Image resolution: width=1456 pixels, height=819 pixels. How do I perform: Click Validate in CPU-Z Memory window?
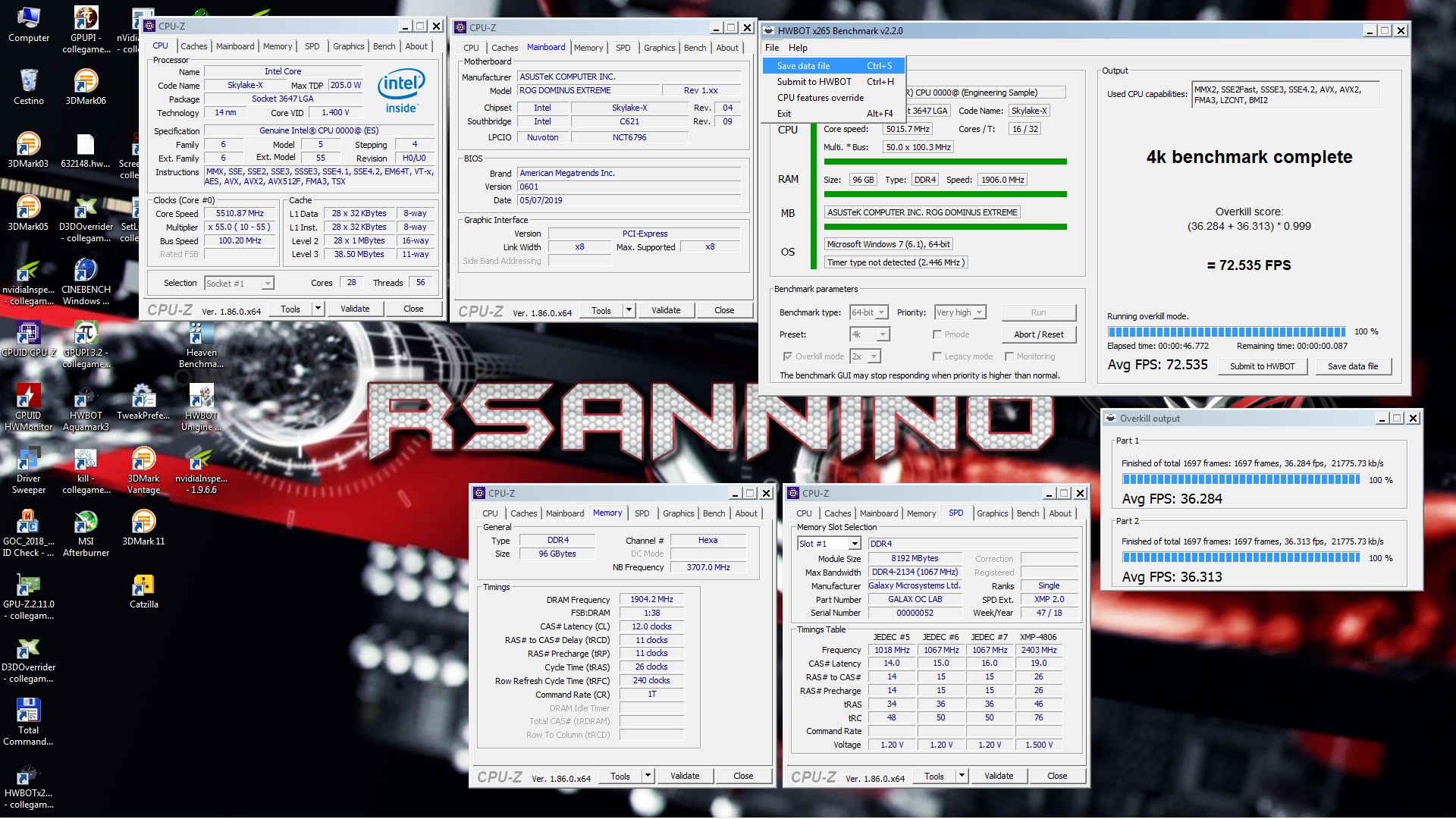tap(685, 776)
